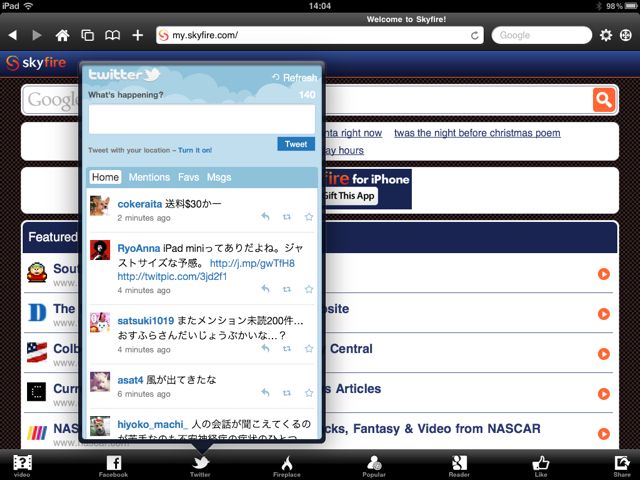The width and height of the screenshot is (640, 480).
Task: Reply to satsuki1019's tweet
Action: (x=265, y=348)
